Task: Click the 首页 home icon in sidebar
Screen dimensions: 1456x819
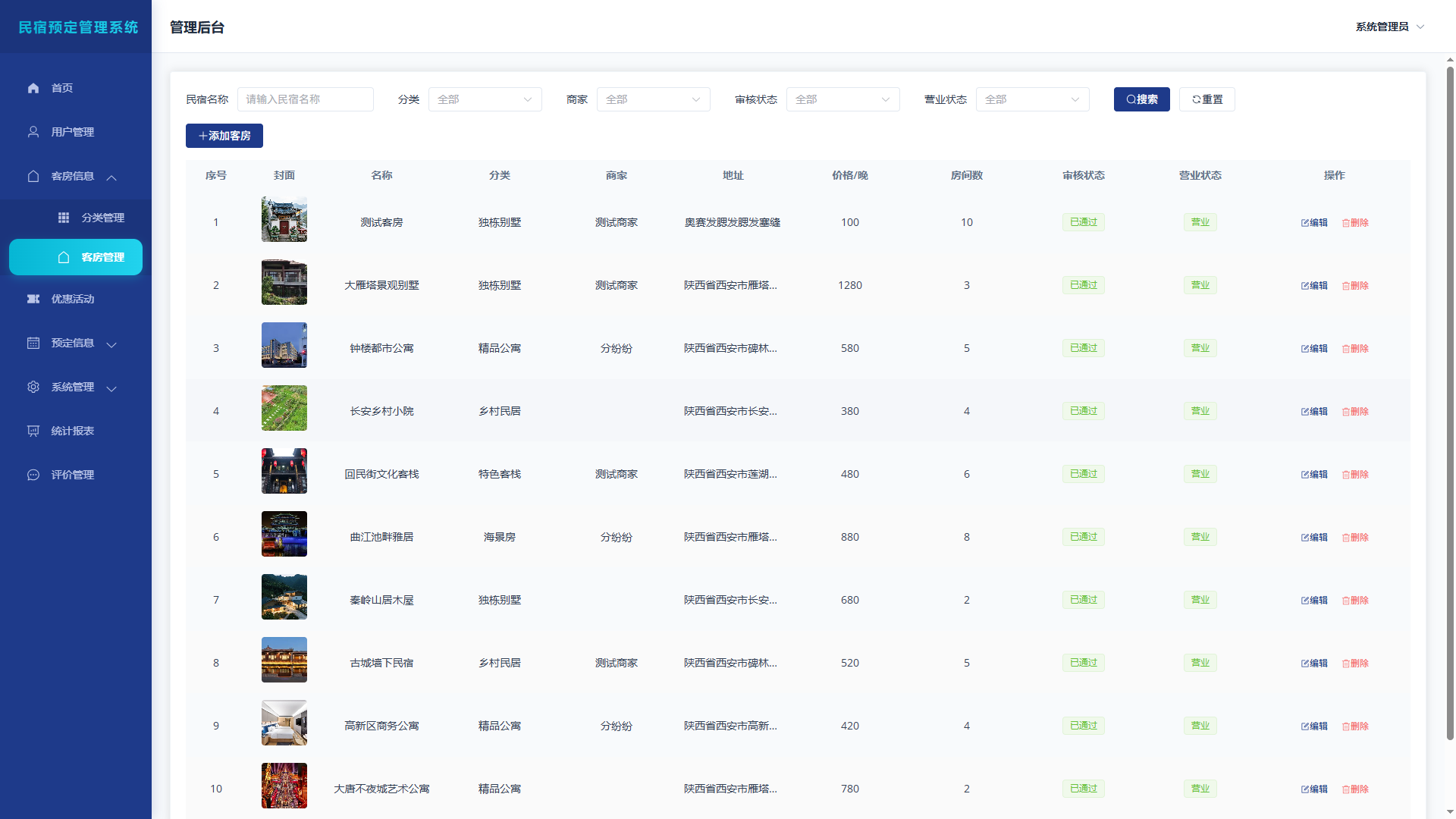Action: pyautogui.click(x=33, y=88)
